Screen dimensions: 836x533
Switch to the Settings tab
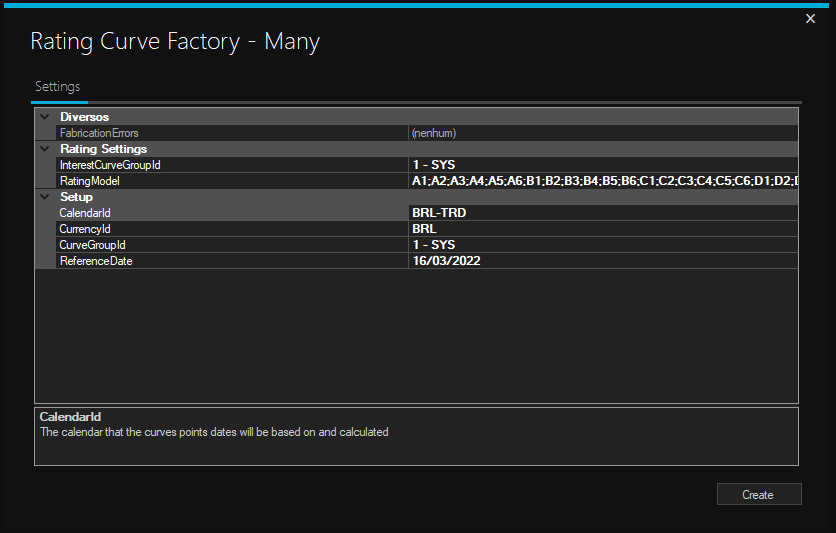pos(58,87)
